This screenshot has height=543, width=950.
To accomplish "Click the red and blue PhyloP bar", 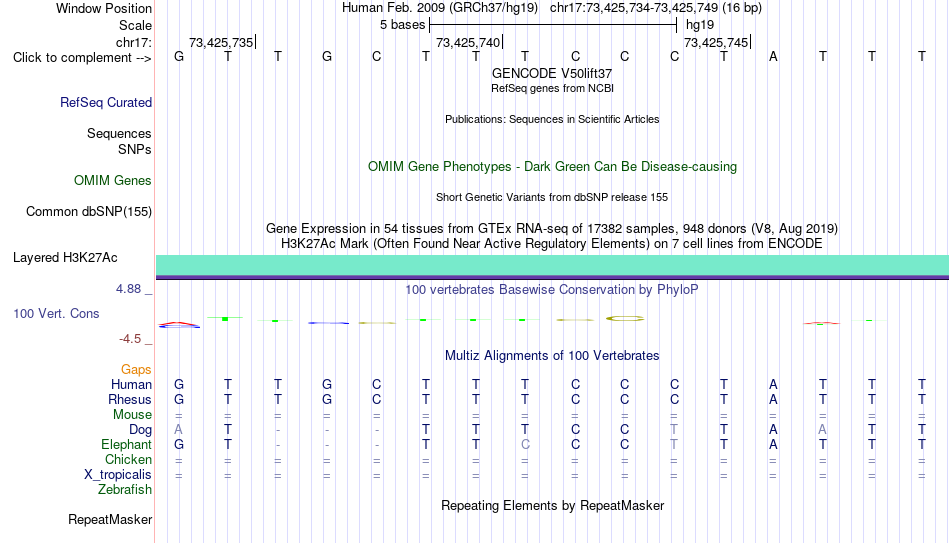I will (x=179, y=325).
